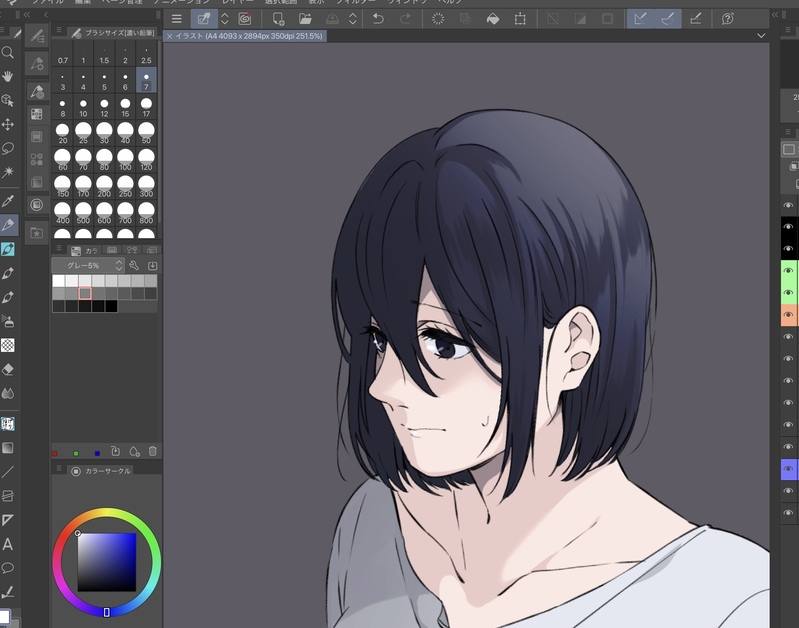Switch to イラスト canvas tab

click(245, 36)
